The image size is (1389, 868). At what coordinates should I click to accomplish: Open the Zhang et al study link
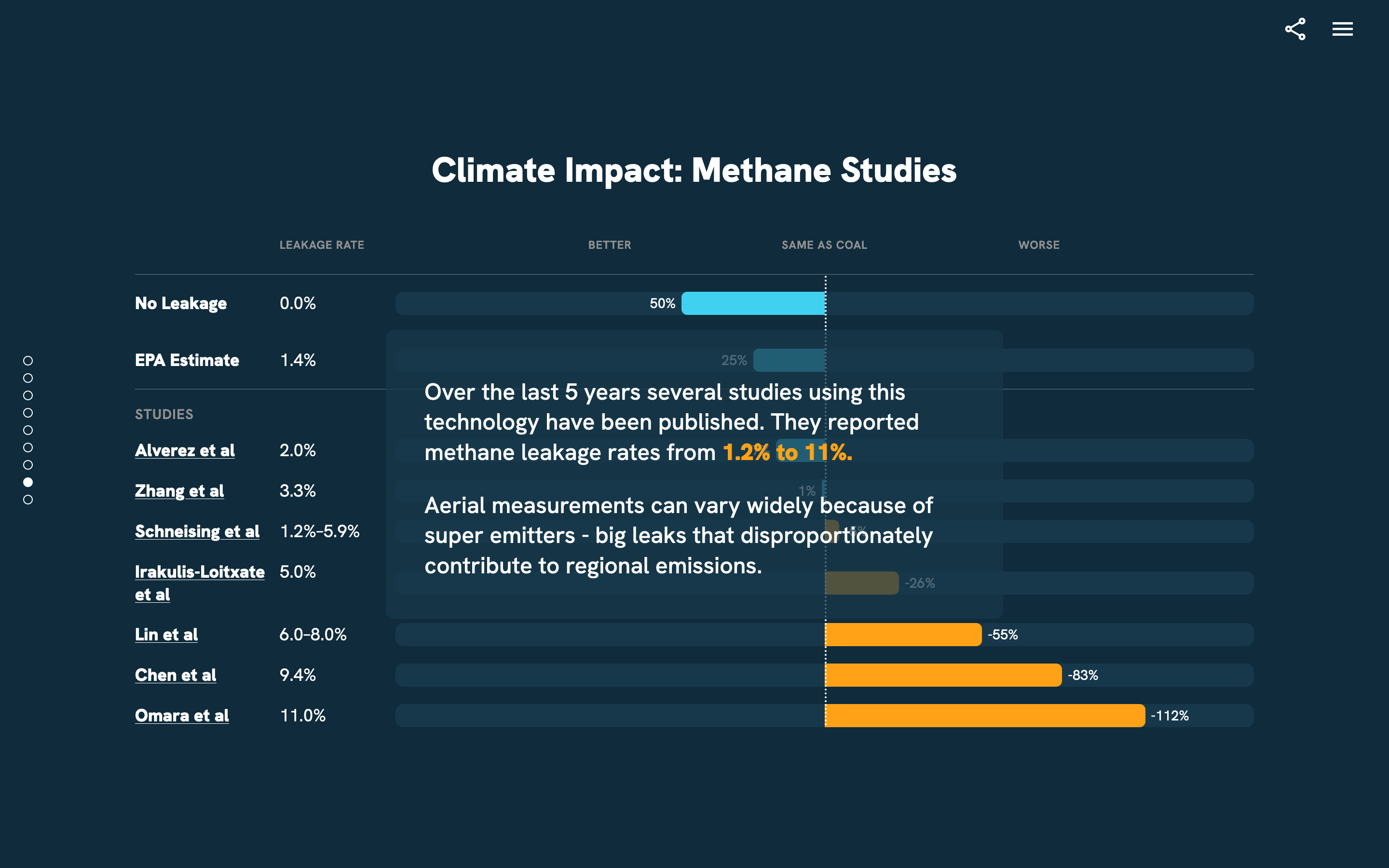179,491
